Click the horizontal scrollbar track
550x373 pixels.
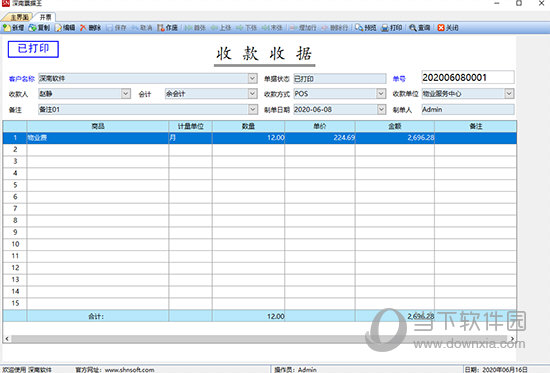point(260,339)
